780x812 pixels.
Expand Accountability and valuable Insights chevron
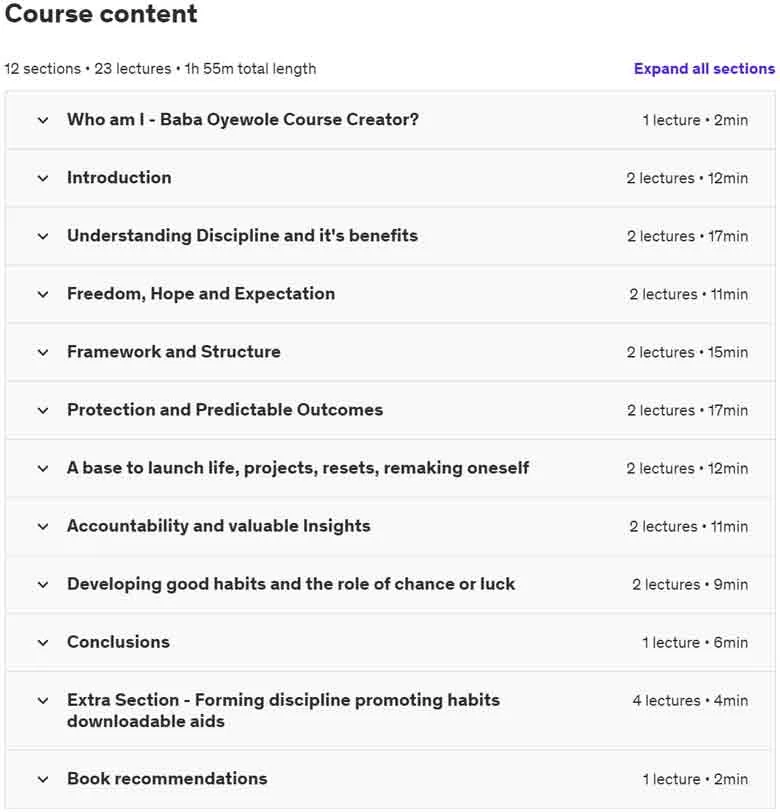coord(43,527)
